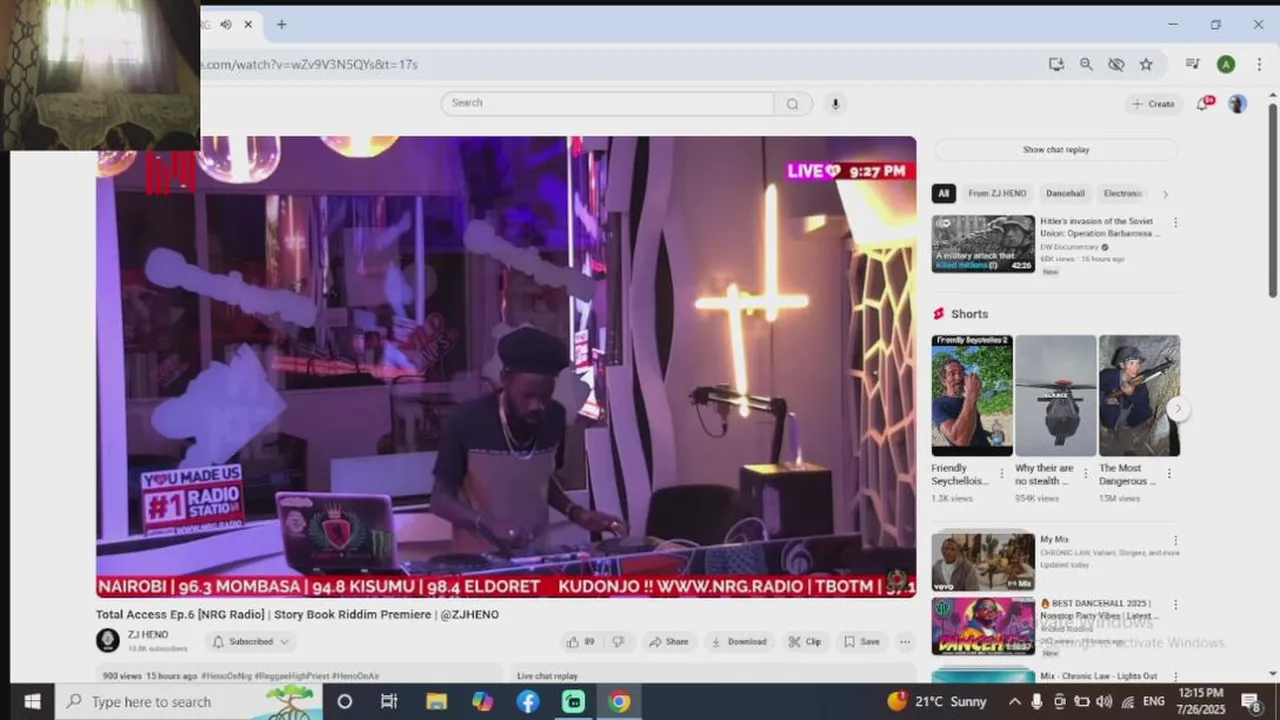Image resolution: width=1280 pixels, height=720 pixels.
Task: Click the crossed-out eye icon in address bar
Action: [x=1116, y=64]
